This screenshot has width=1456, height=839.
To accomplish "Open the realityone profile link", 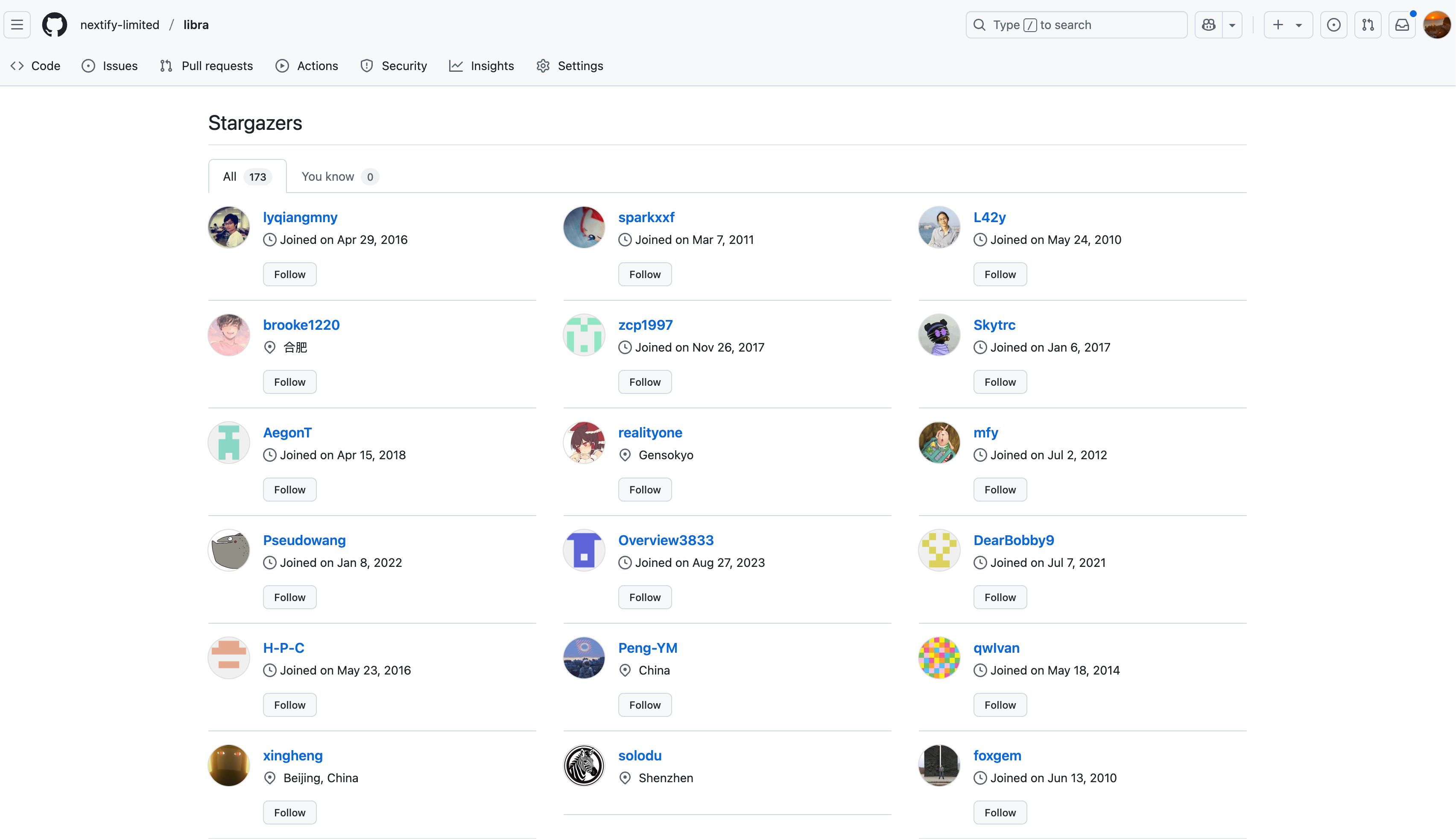I will pos(650,432).
